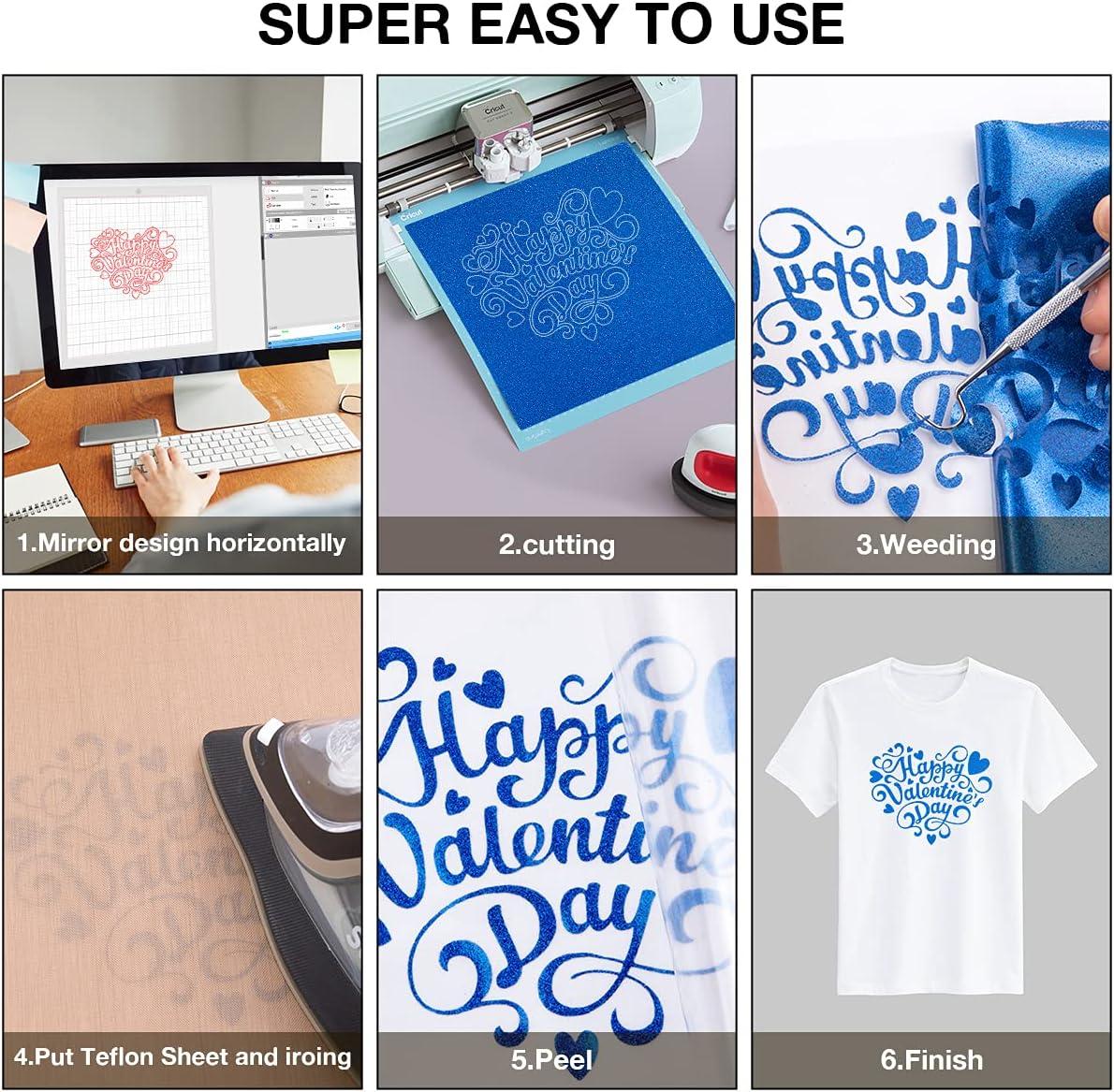Select the weeded excess blue vinyl piece
The image size is (1114, 1092).
(x=1045, y=341)
